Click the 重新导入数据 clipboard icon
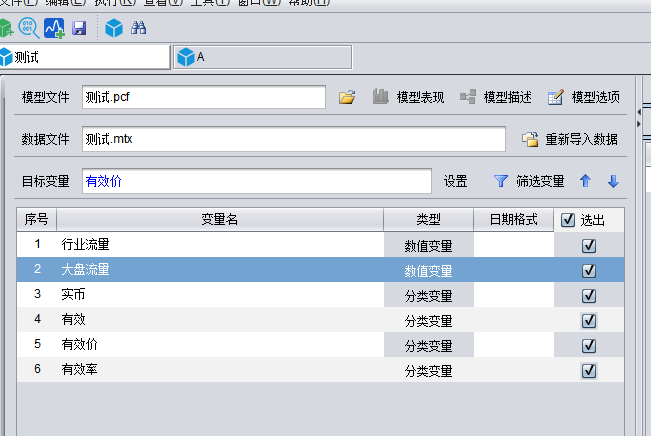This screenshot has height=436, width=651. click(530, 139)
